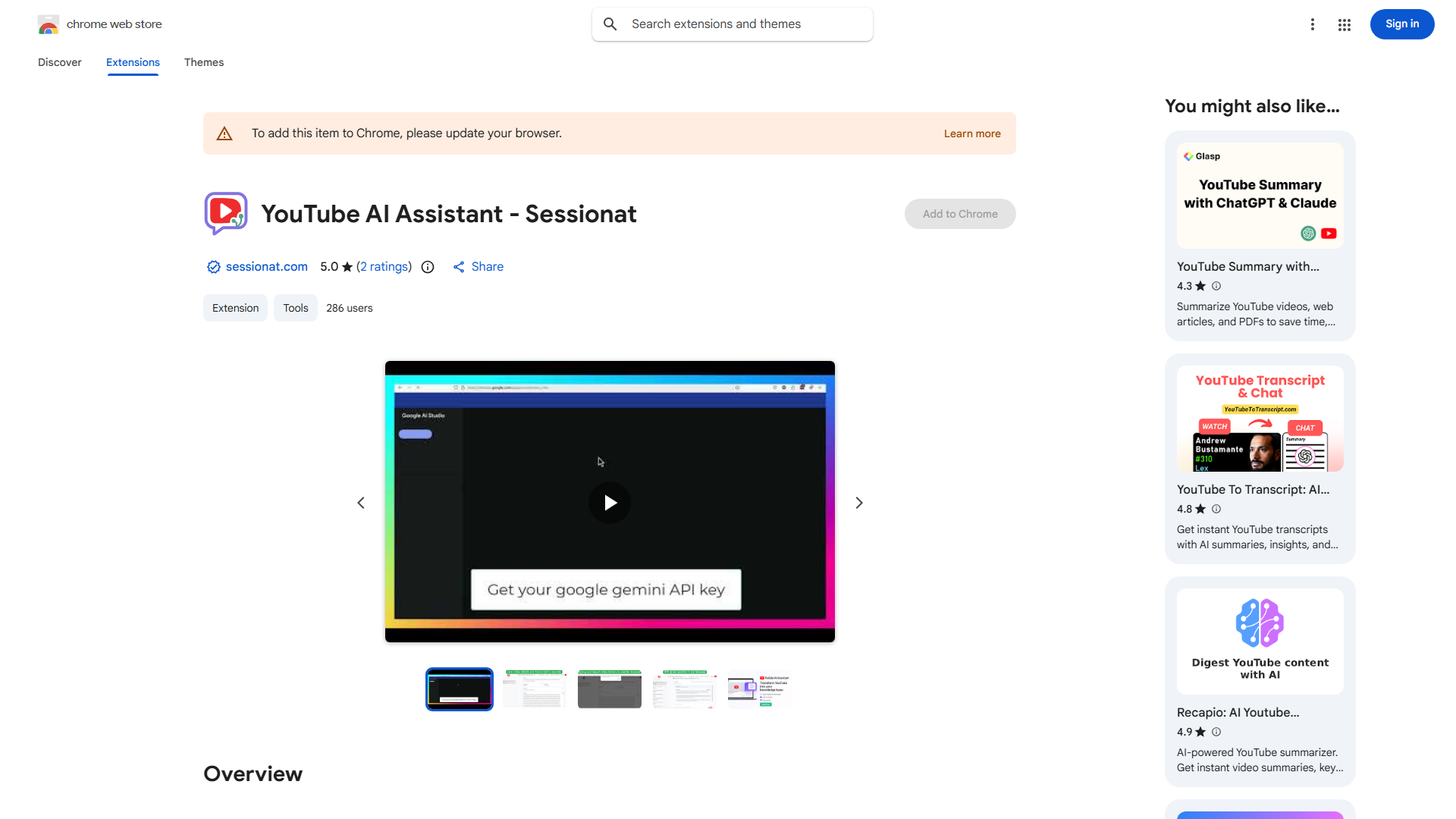The height and width of the screenshot is (819, 1456).
Task: Open the Google apps grid
Action: point(1345,24)
